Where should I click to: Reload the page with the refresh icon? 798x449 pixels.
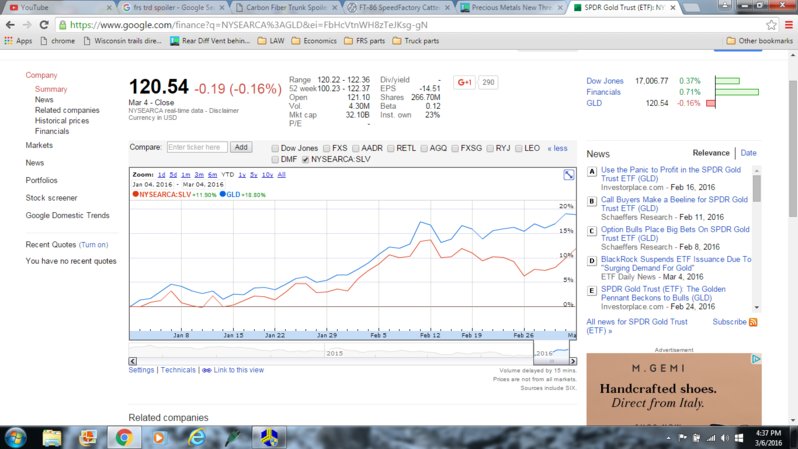(x=44, y=24)
